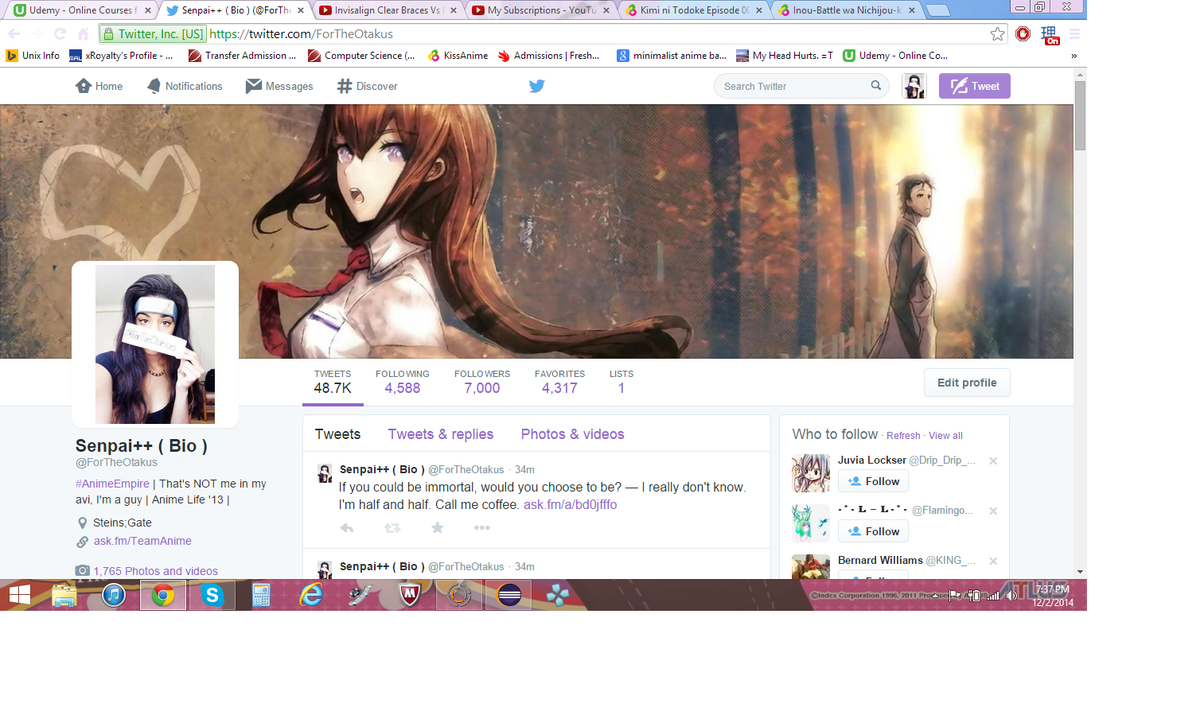Open more options on the immortal tweet

pyautogui.click(x=482, y=528)
